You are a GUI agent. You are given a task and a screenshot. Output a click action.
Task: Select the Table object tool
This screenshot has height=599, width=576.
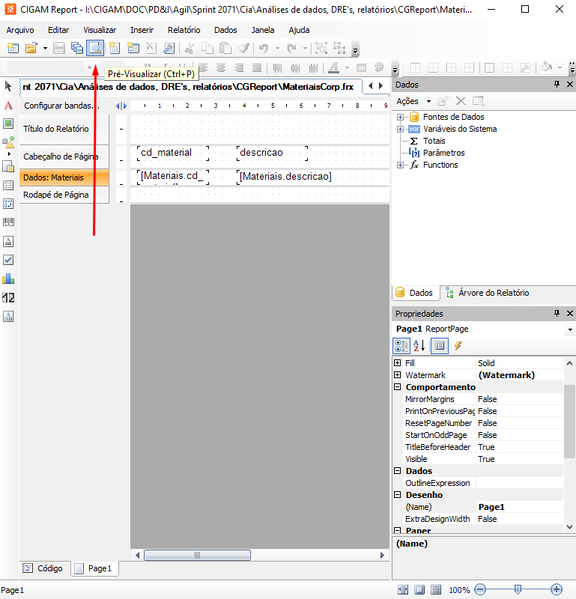point(8,185)
